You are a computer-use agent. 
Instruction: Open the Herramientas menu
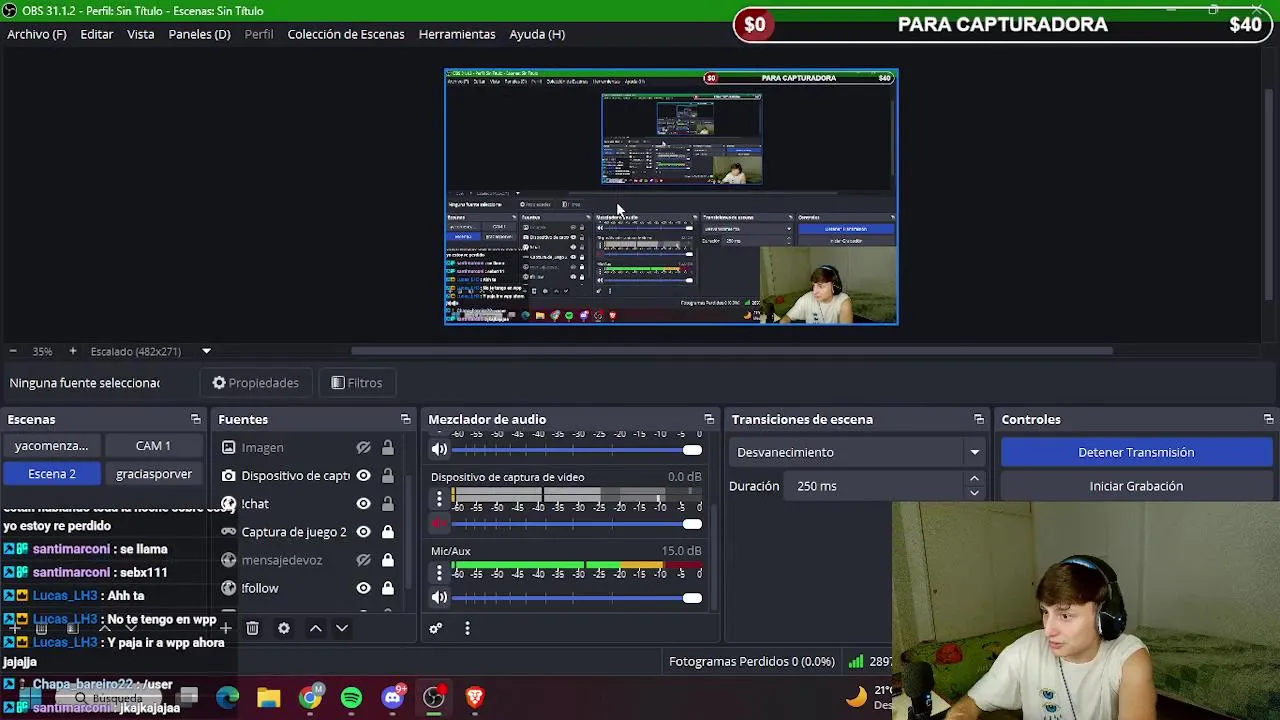[457, 34]
